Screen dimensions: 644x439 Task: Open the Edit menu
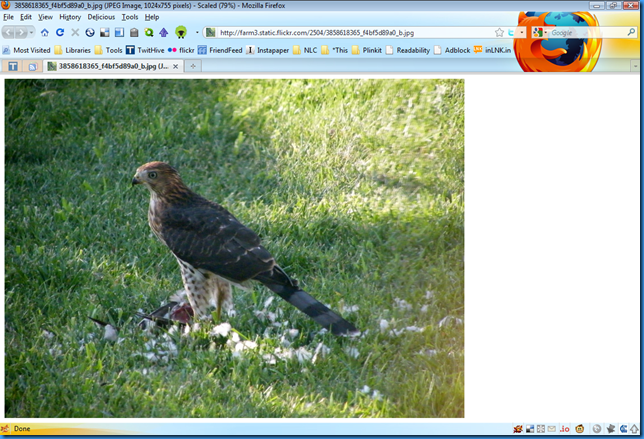coord(26,17)
